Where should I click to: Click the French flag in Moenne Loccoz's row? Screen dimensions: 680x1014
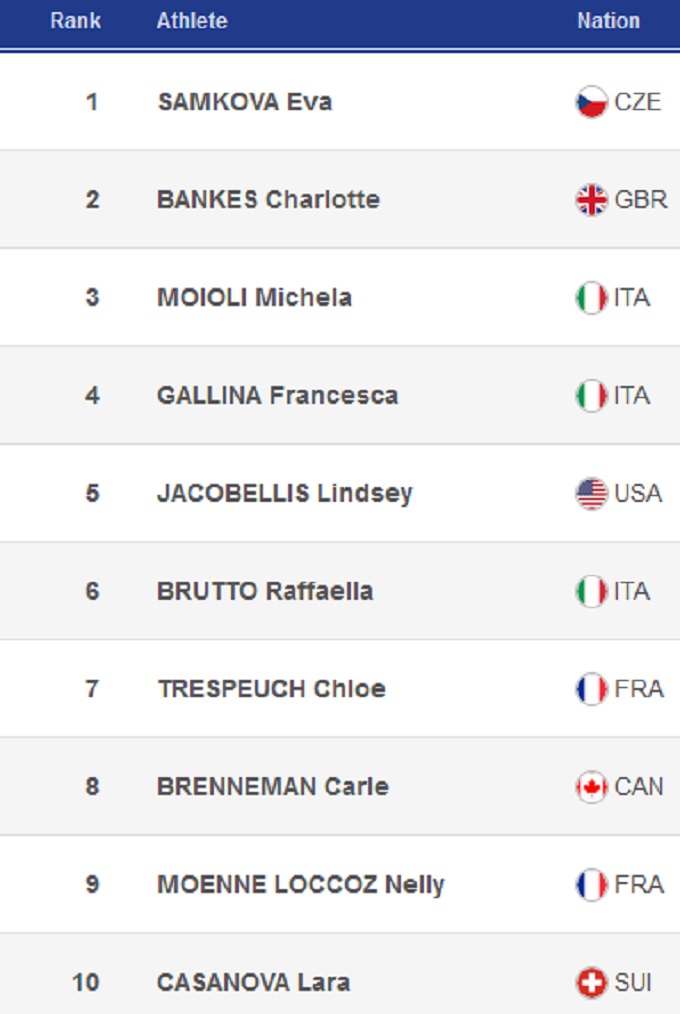click(592, 885)
